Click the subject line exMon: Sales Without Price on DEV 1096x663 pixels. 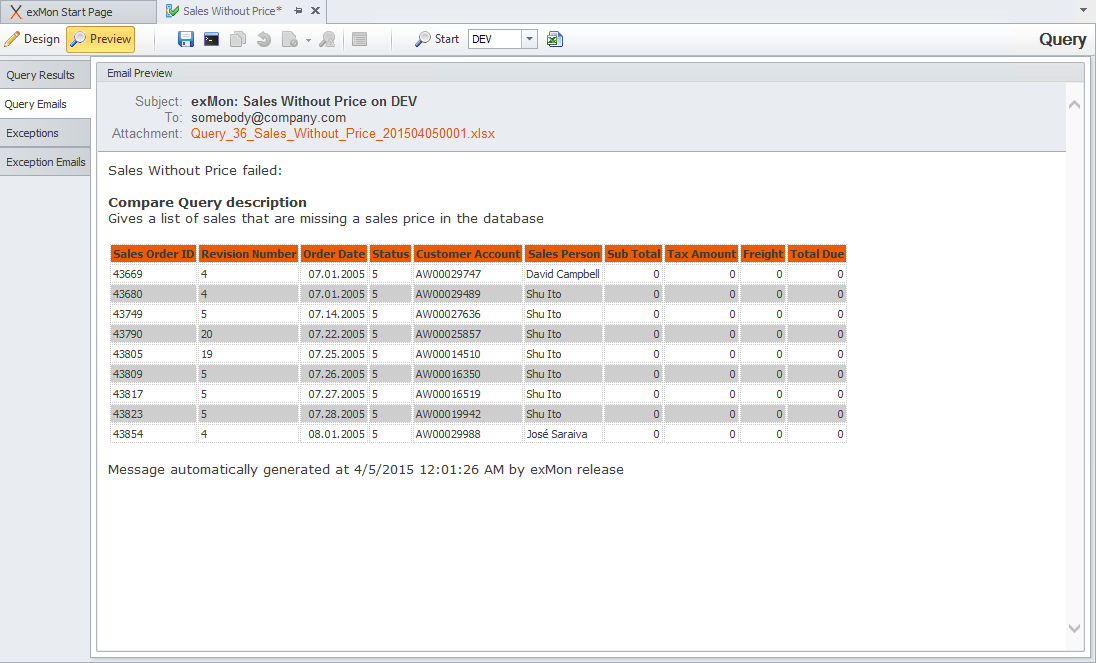click(304, 101)
